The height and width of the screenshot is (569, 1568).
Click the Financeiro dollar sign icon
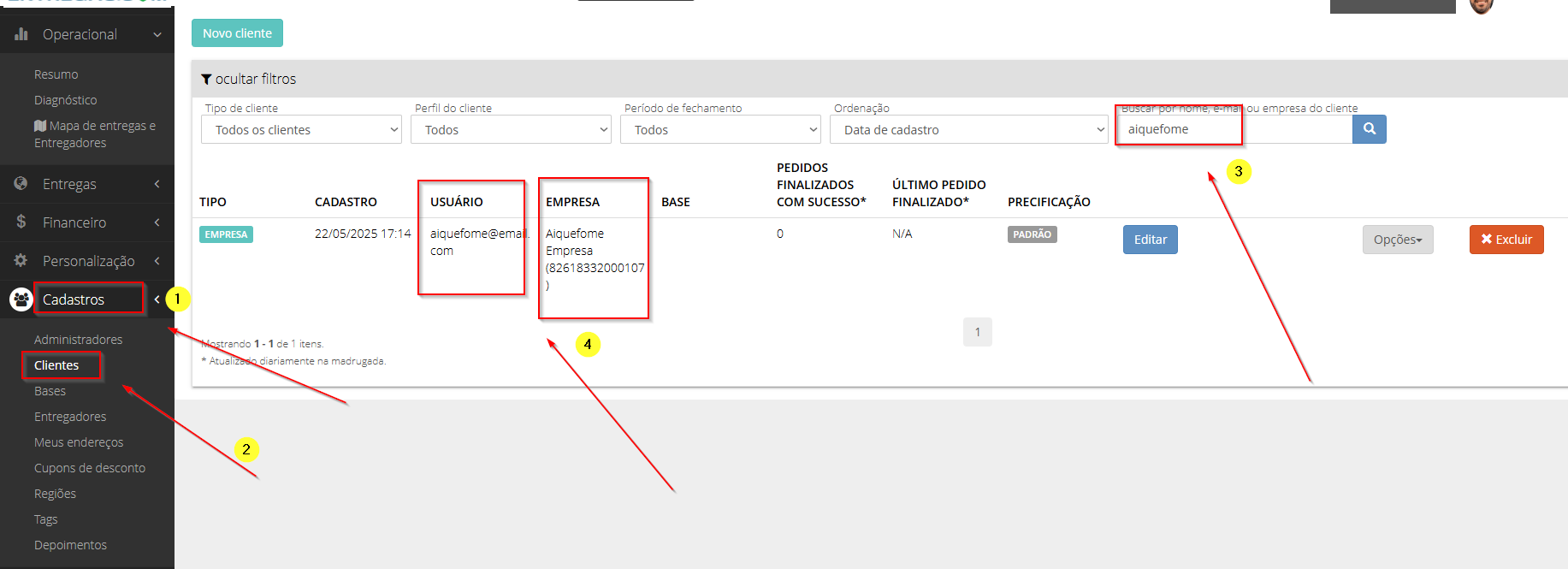coord(21,222)
